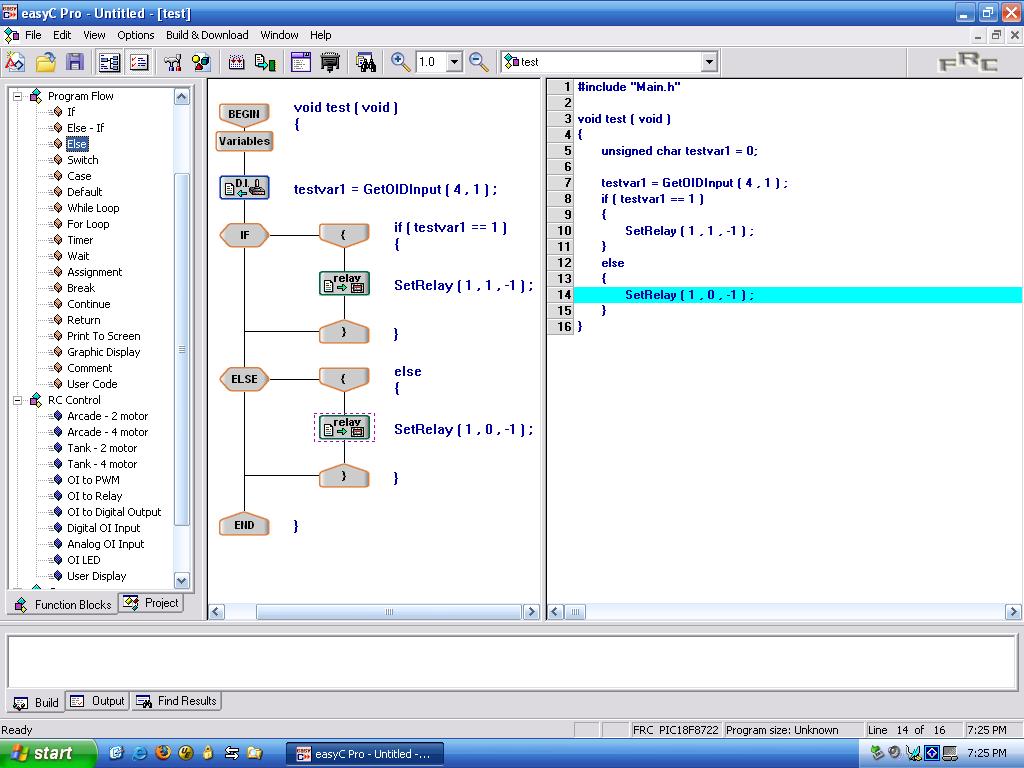The image size is (1024, 768).
Task: Click the easyC Pro taskbar button
Action: point(365,754)
